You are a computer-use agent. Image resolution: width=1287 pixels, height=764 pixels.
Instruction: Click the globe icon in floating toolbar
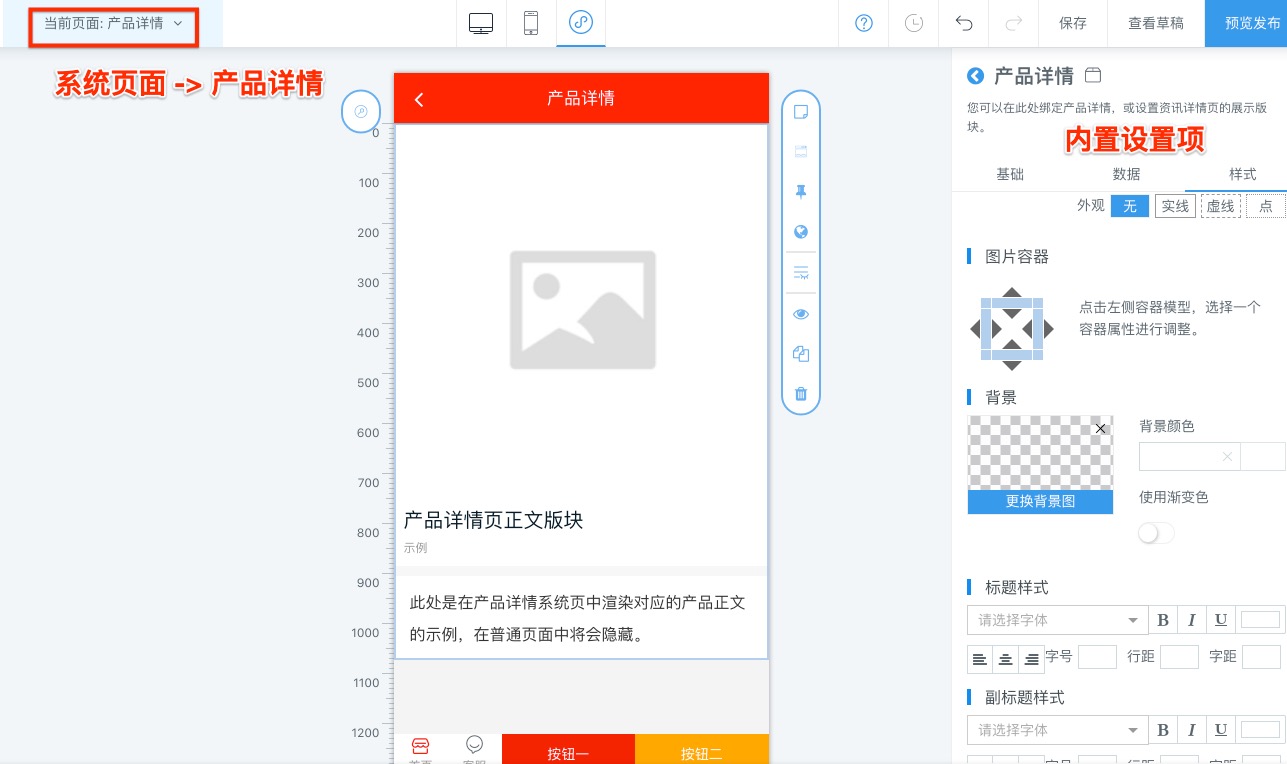tap(800, 232)
